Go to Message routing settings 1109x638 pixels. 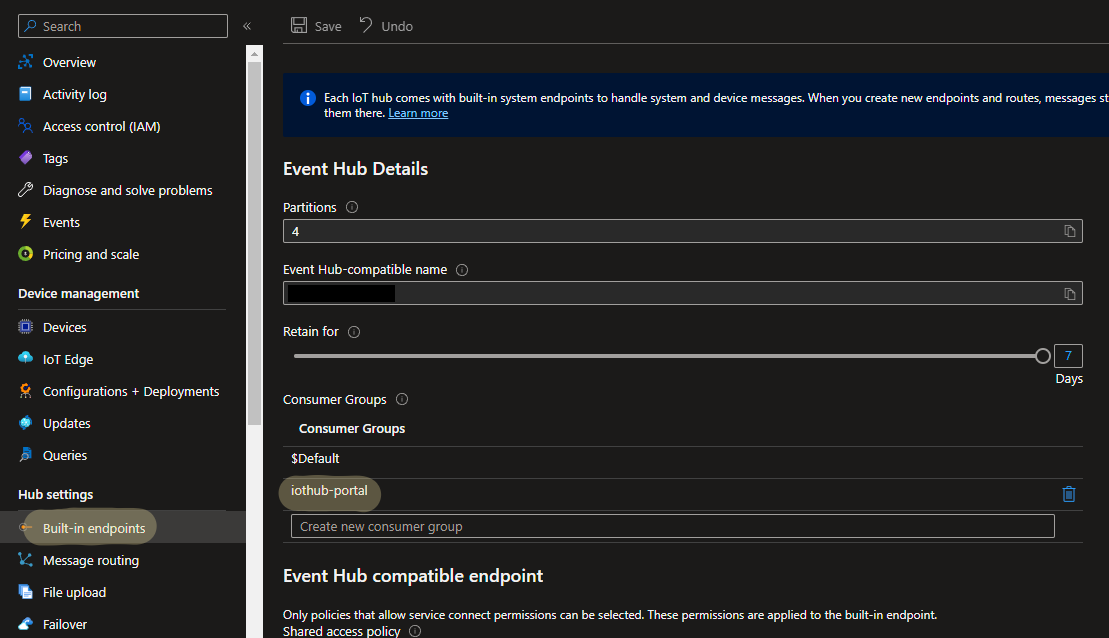coord(90,560)
